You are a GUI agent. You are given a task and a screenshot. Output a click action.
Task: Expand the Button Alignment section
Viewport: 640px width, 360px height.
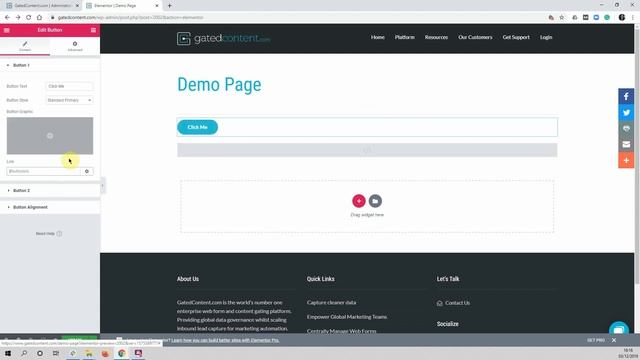tap(50, 207)
